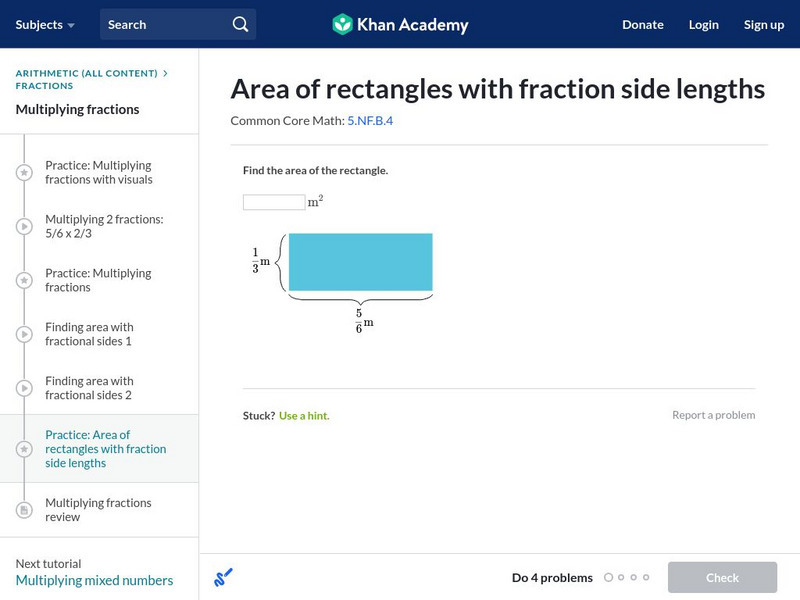Image resolution: width=800 pixels, height=600 pixels.
Task: Click article icon for Multiplying fractions review
Action: (24, 510)
